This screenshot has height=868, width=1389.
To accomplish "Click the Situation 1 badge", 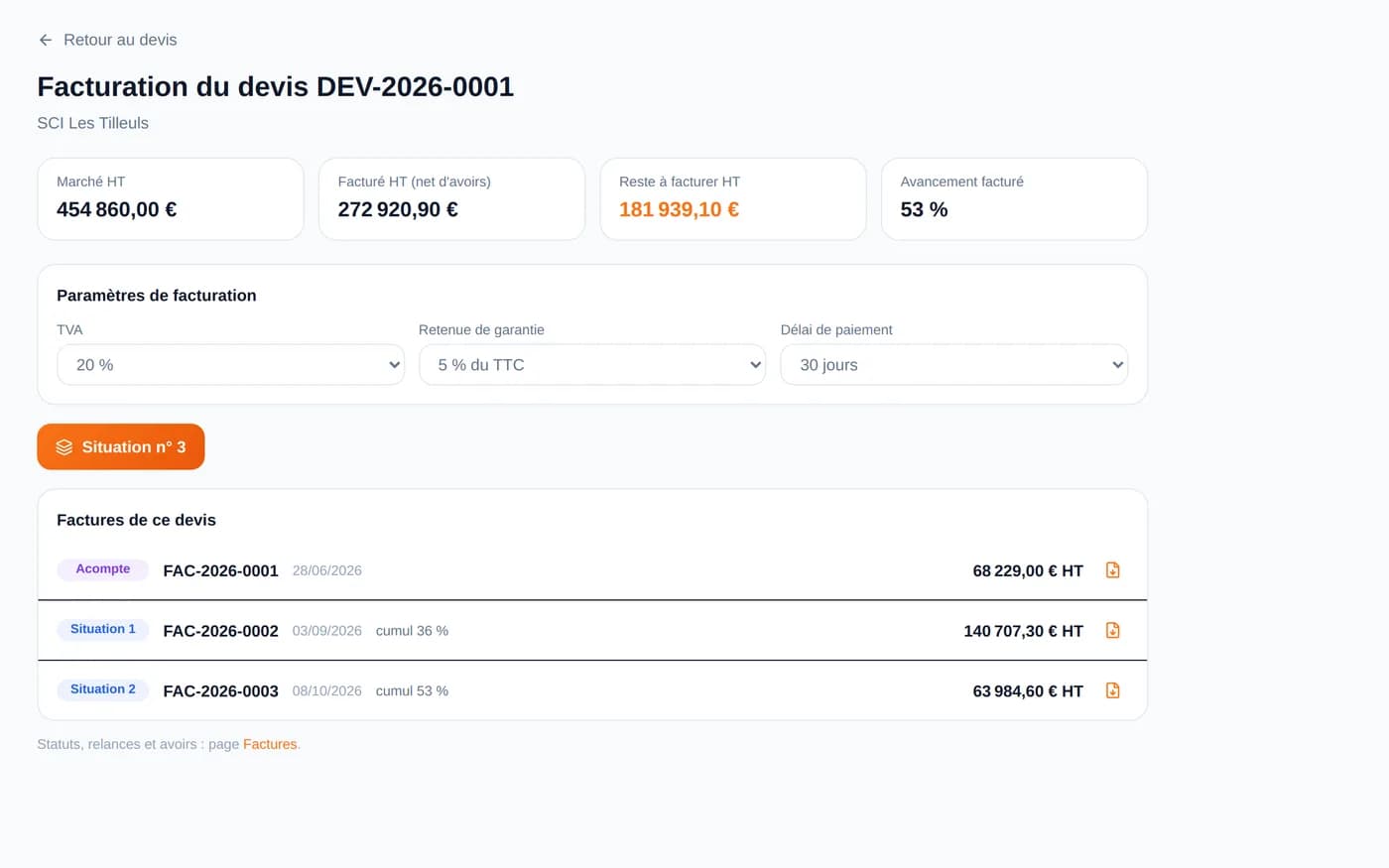I will (x=103, y=630).
